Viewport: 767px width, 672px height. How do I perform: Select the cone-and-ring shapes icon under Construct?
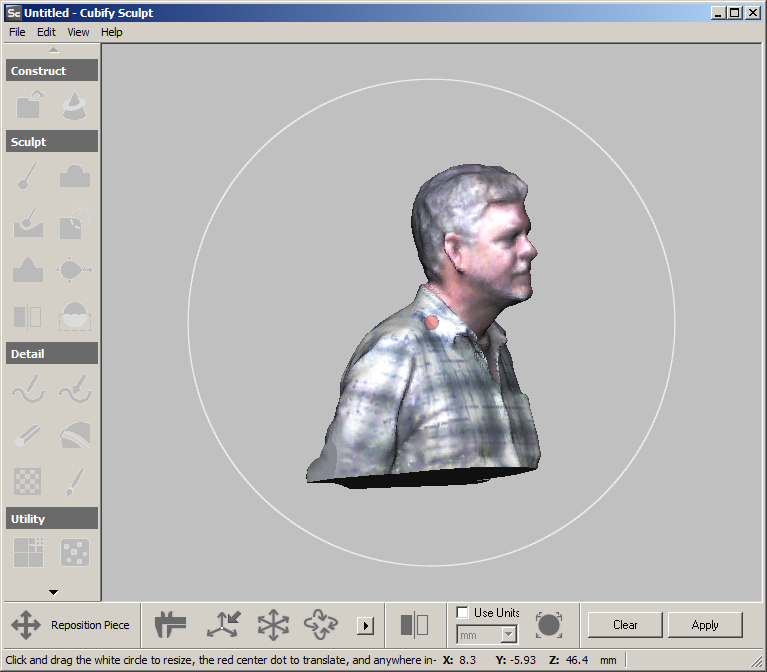74,105
